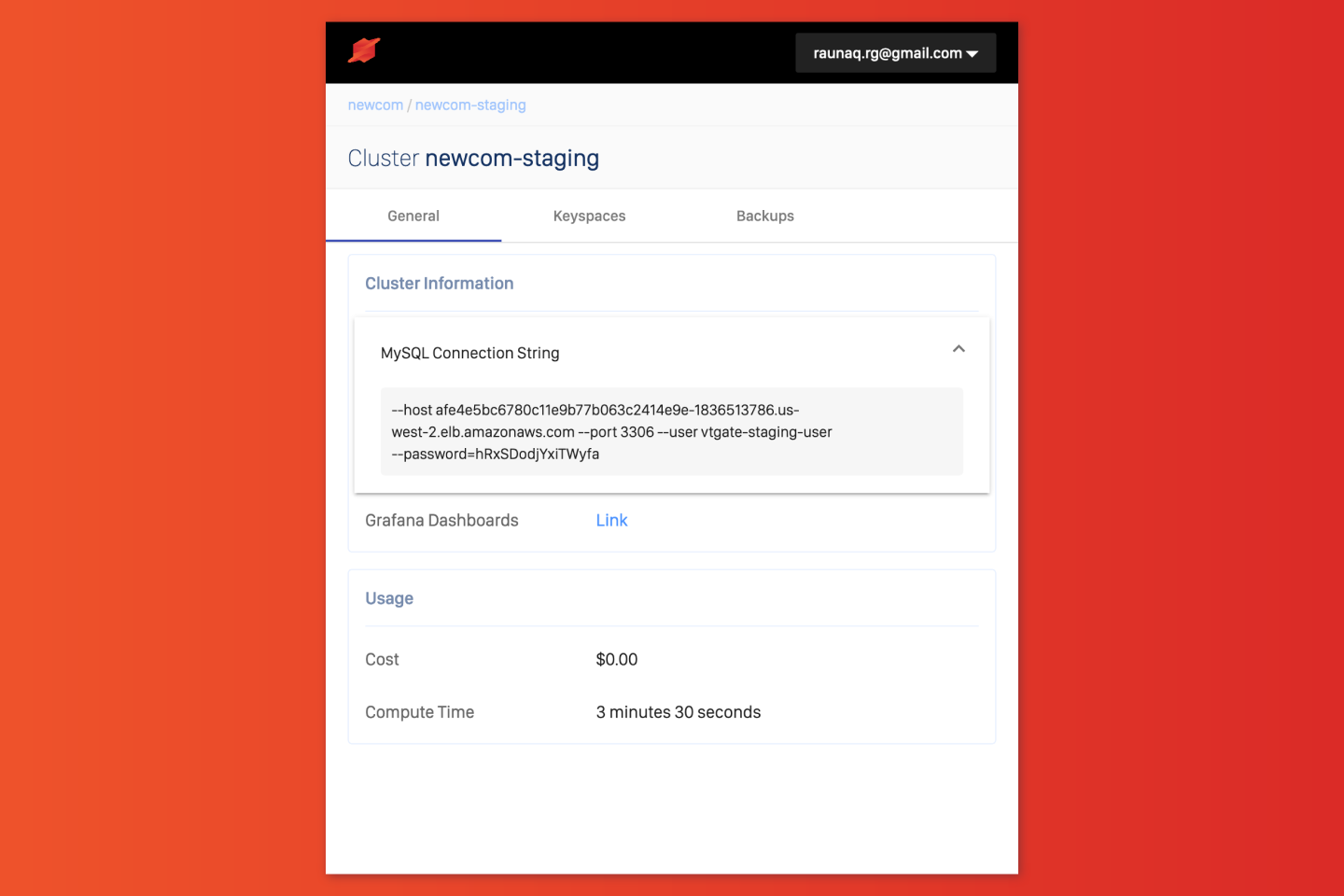The width and height of the screenshot is (1344, 896).
Task: Open the Grafana Dashboards Link
Action: tap(611, 521)
